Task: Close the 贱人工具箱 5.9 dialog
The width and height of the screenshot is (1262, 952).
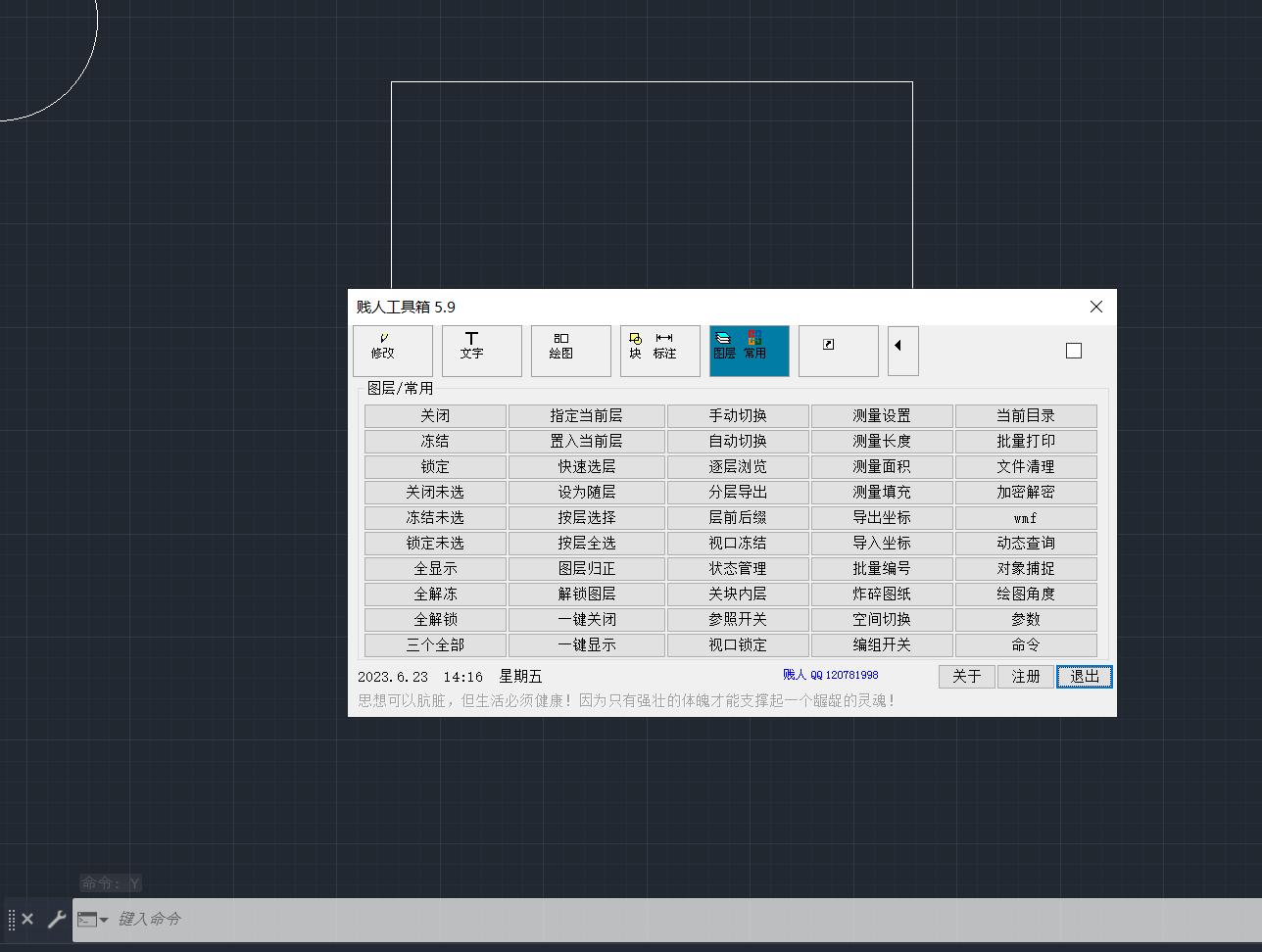Action: point(1095,307)
